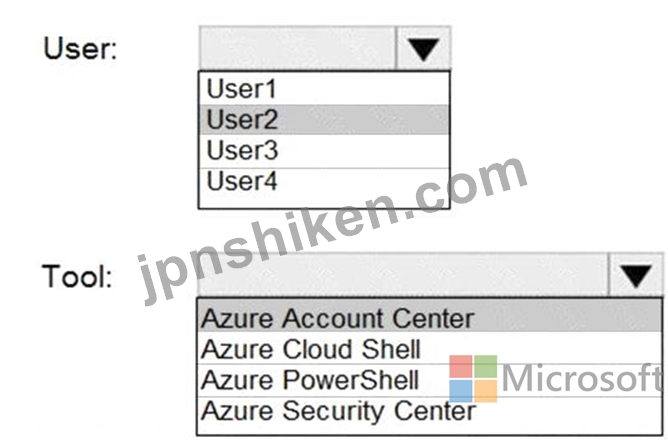Image resolution: width=668 pixels, height=448 pixels.
Task: Select Azure PowerShell from the list
Action: tap(430, 380)
